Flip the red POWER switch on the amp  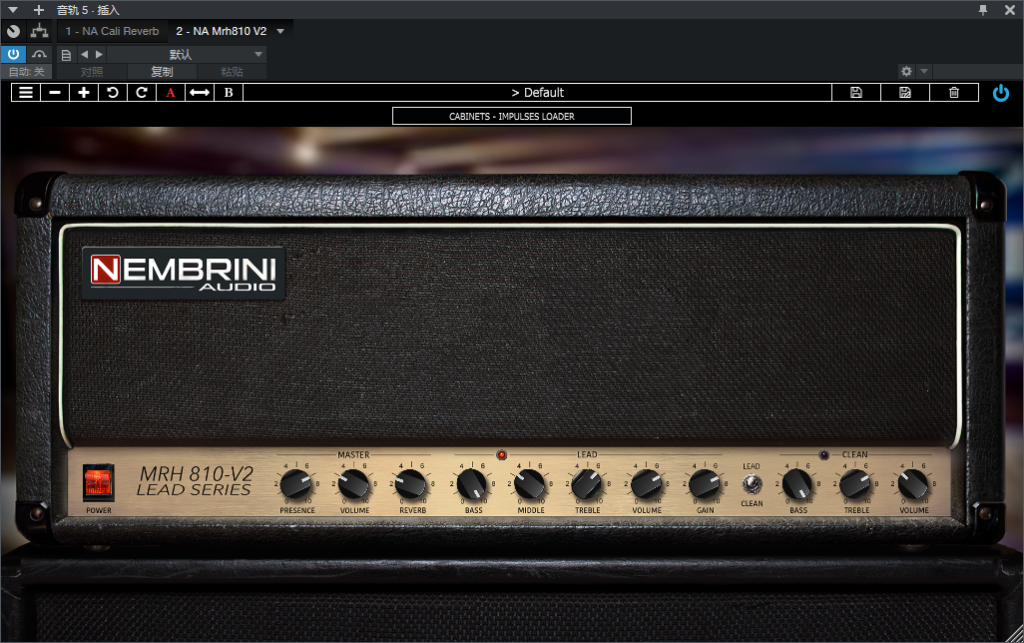pos(99,482)
